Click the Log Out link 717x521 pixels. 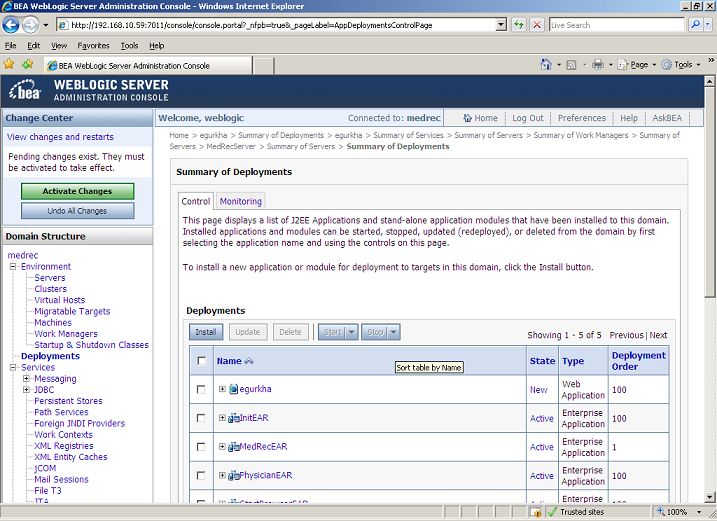pos(528,118)
